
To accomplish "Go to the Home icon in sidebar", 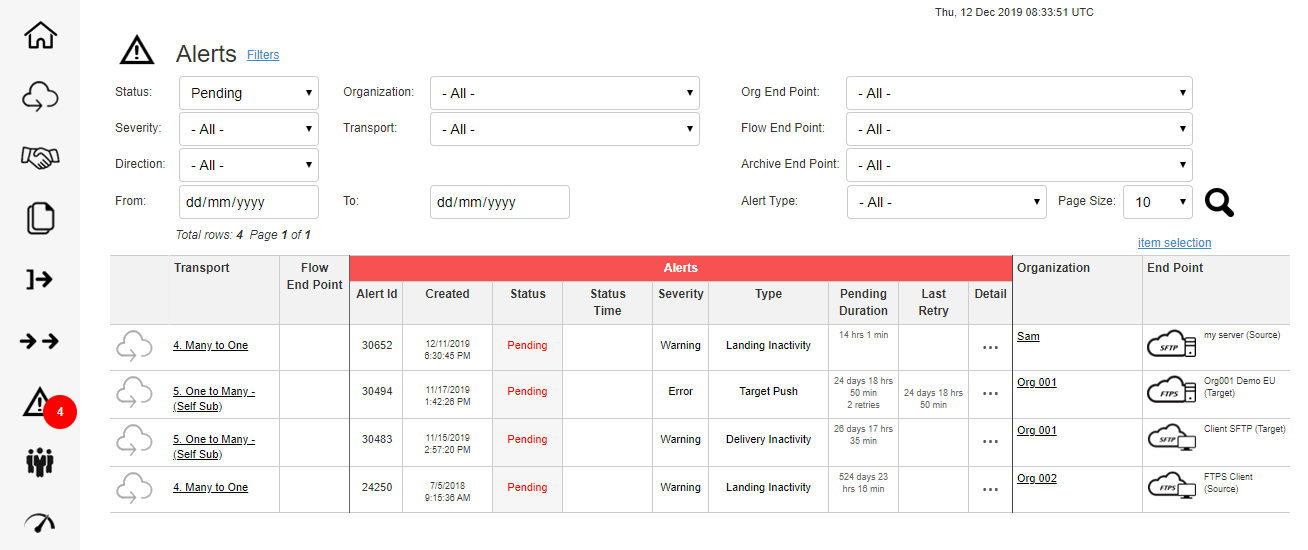I will [40, 36].
